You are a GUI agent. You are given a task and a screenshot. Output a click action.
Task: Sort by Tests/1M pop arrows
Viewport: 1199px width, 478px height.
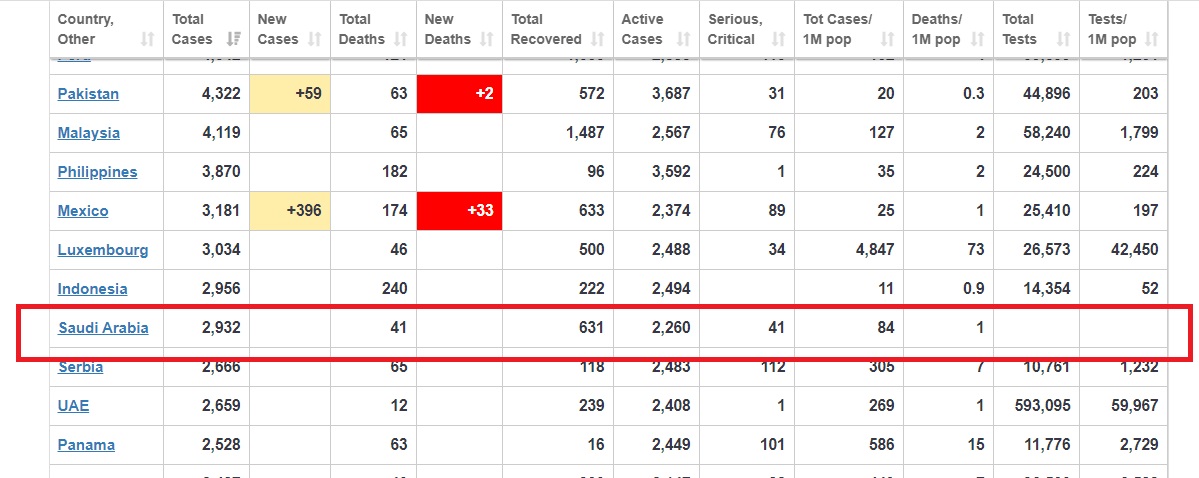pyautogui.click(x=1152, y=39)
